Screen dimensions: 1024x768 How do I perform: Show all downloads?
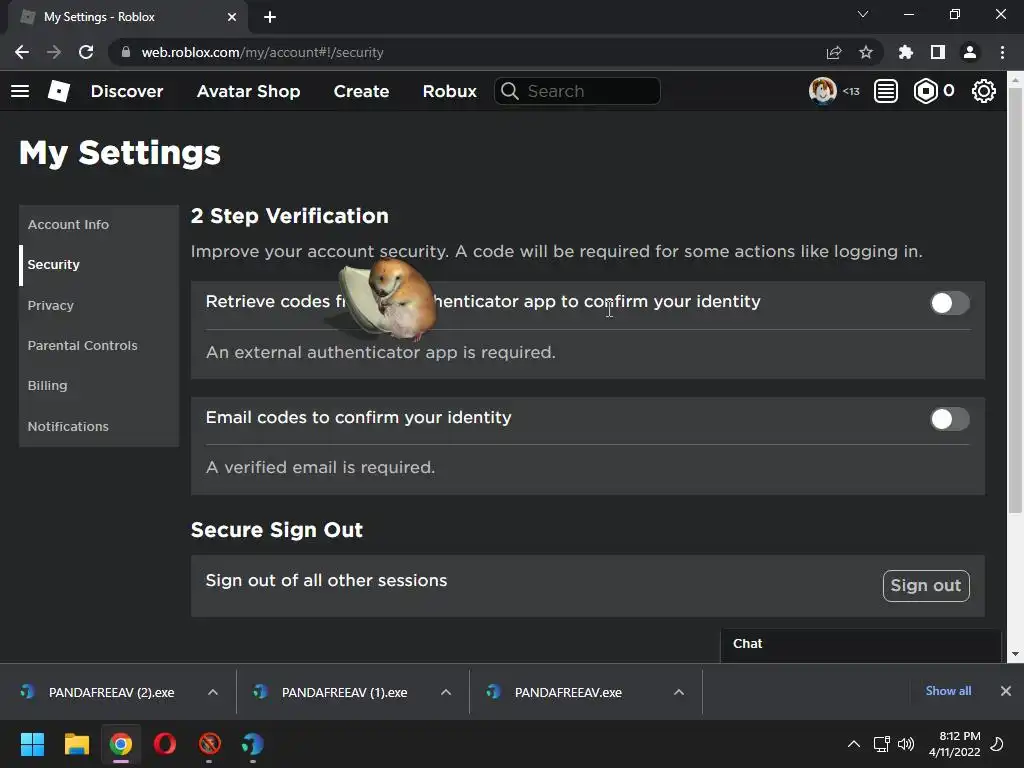point(948,691)
